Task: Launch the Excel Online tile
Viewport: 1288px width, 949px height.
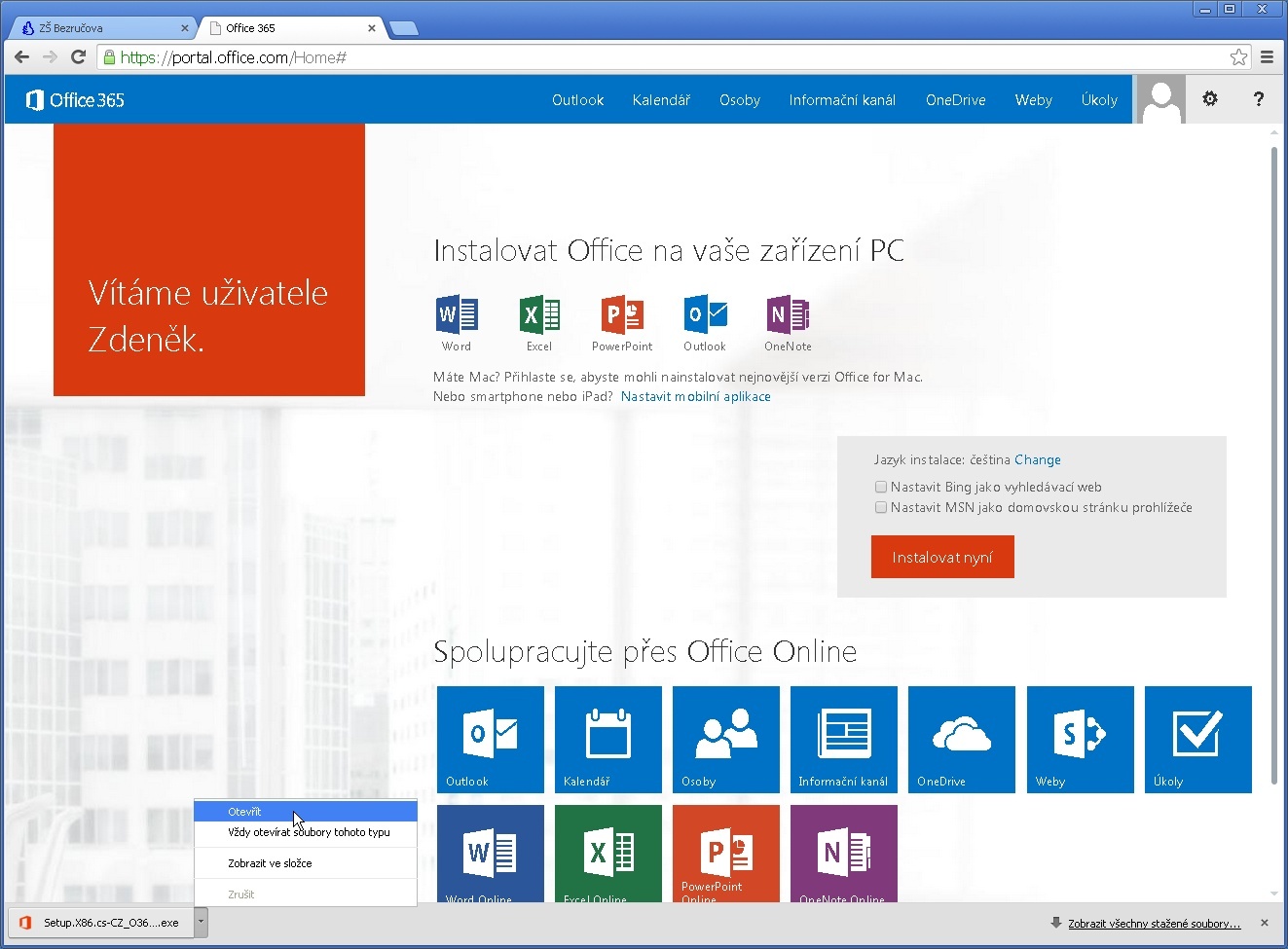Action: click(x=608, y=854)
